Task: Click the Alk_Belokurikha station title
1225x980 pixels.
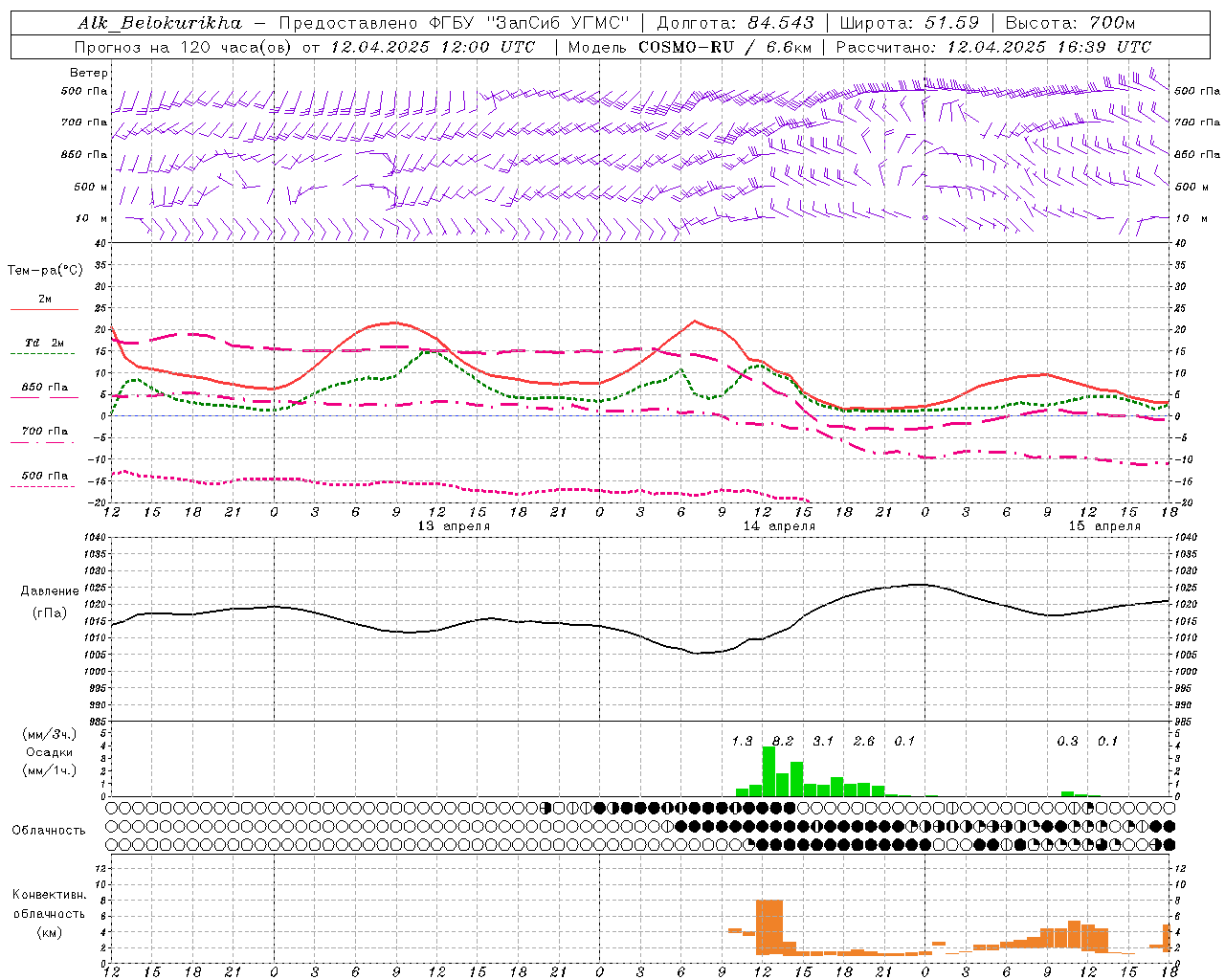Action: click(x=160, y=22)
